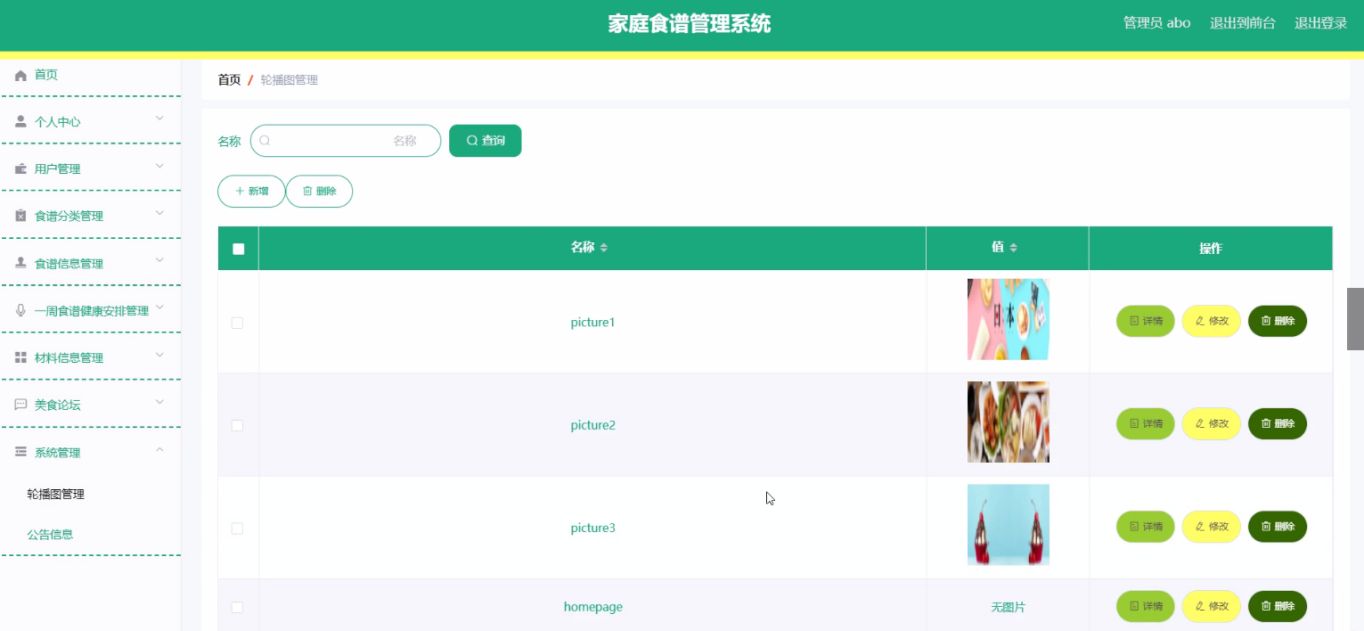Click the chat bubble icon next to 美食论坛
The height and width of the screenshot is (631, 1364).
[20, 405]
